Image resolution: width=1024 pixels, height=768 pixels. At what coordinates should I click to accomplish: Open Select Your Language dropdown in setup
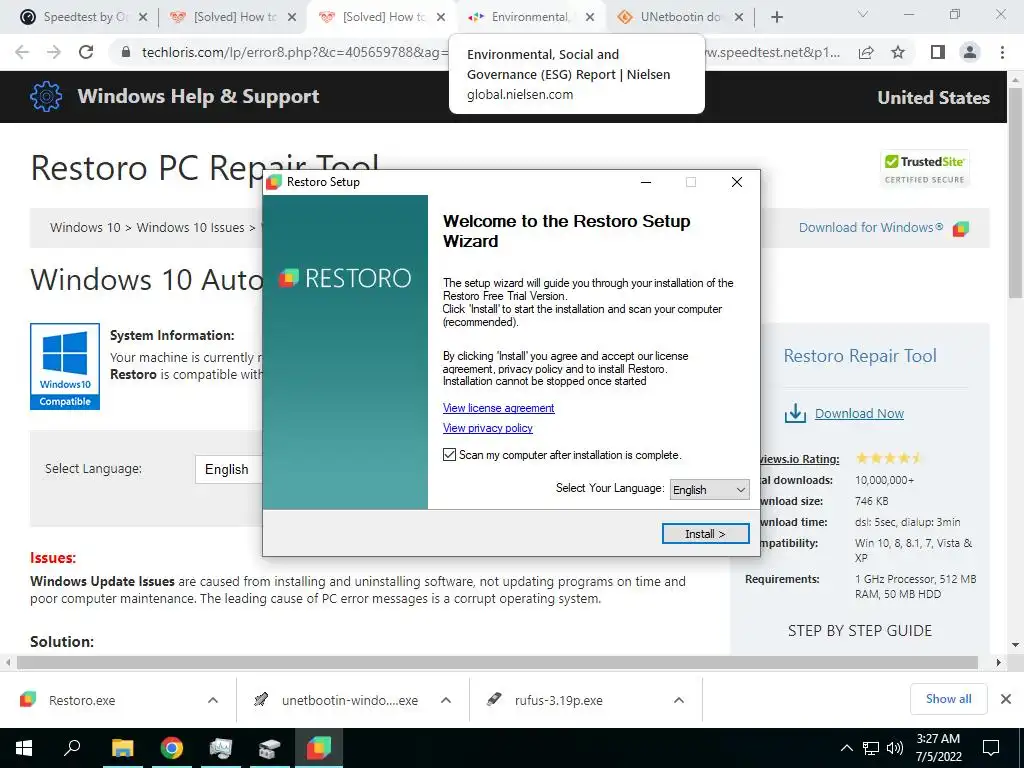[x=709, y=489]
